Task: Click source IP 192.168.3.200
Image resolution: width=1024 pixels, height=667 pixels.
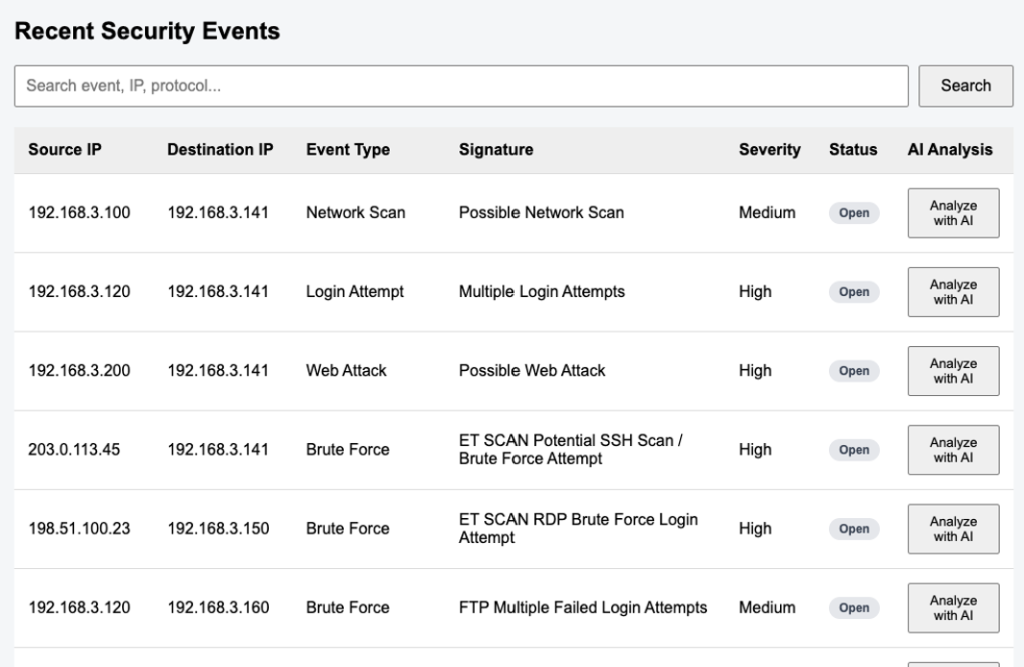Action: click(x=79, y=371)
